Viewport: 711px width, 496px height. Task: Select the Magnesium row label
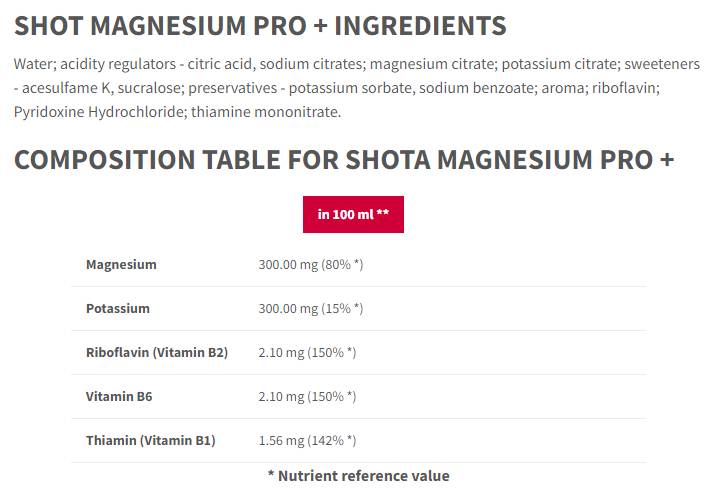[121, 265]
